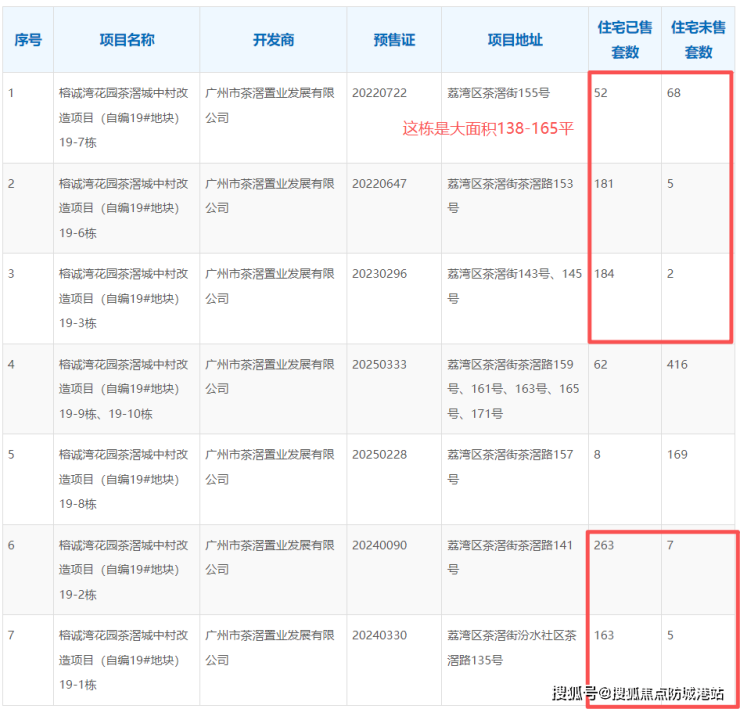Click the unsold units value 169
The image size is (740, 709).
click(677, 455)
